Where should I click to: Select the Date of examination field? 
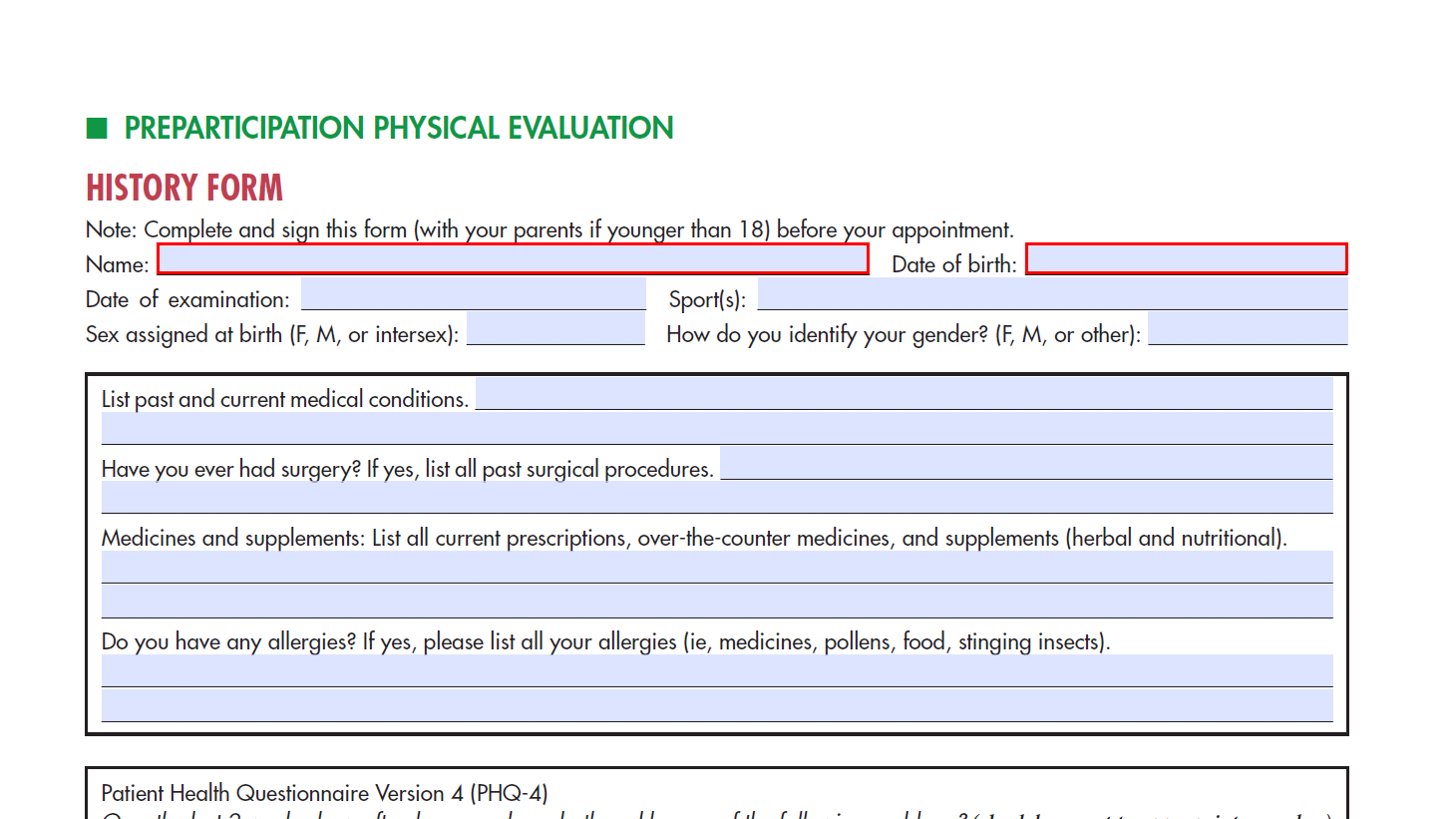pos(473,295)
